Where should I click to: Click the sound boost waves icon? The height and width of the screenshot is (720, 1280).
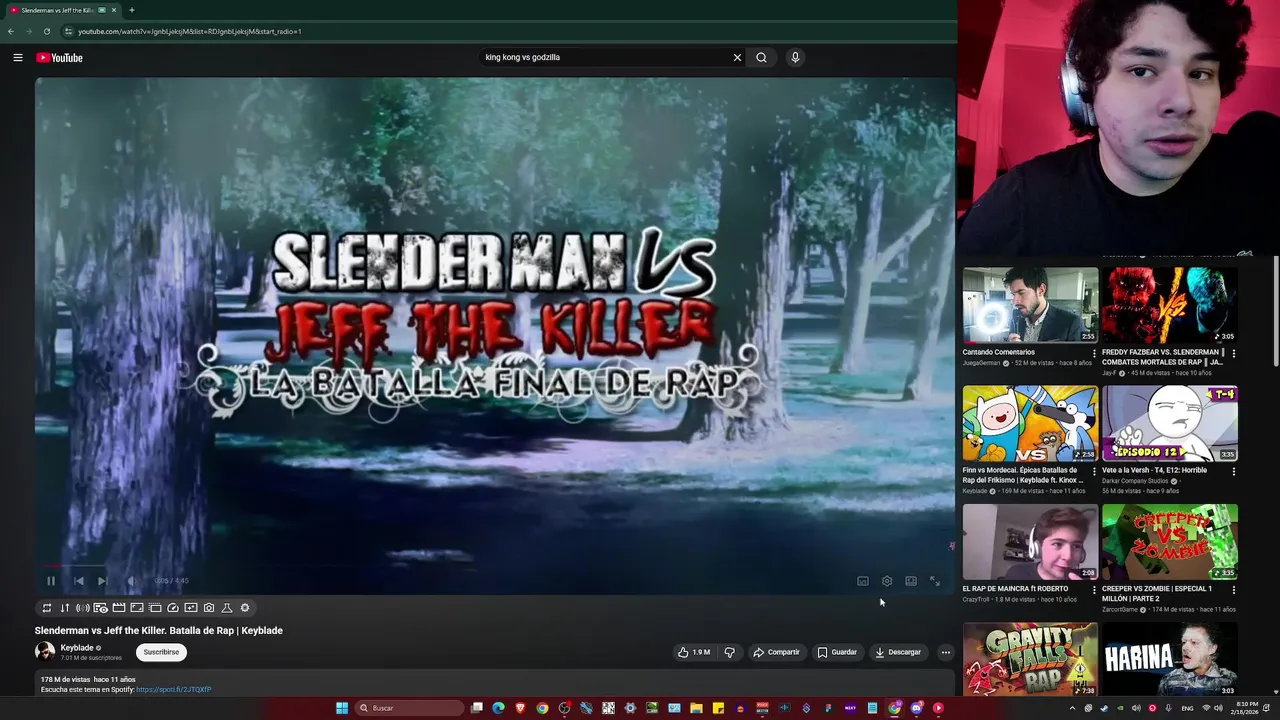[x=83, y=607]
